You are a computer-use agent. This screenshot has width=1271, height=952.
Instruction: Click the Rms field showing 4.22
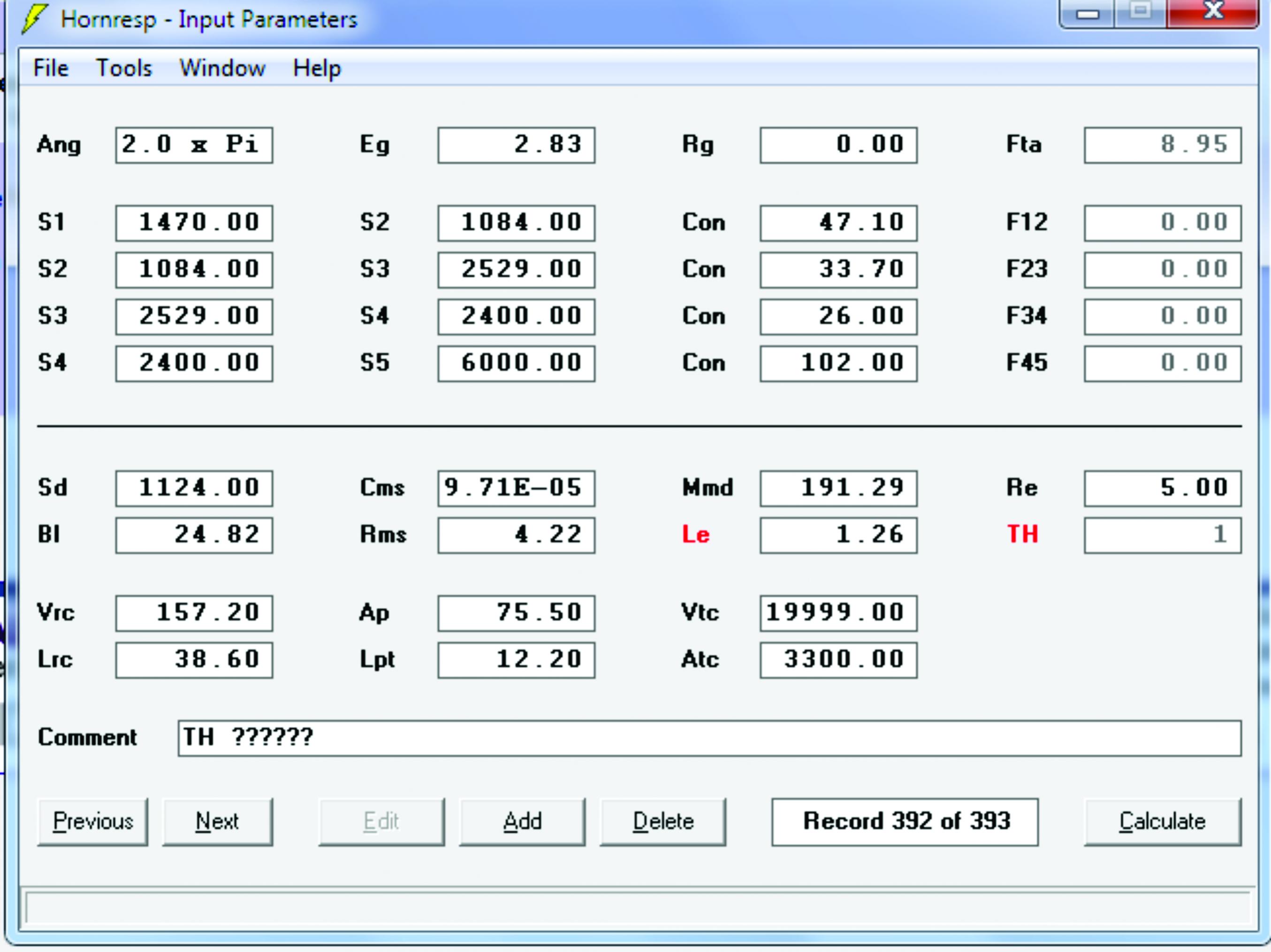coord(516,535)
